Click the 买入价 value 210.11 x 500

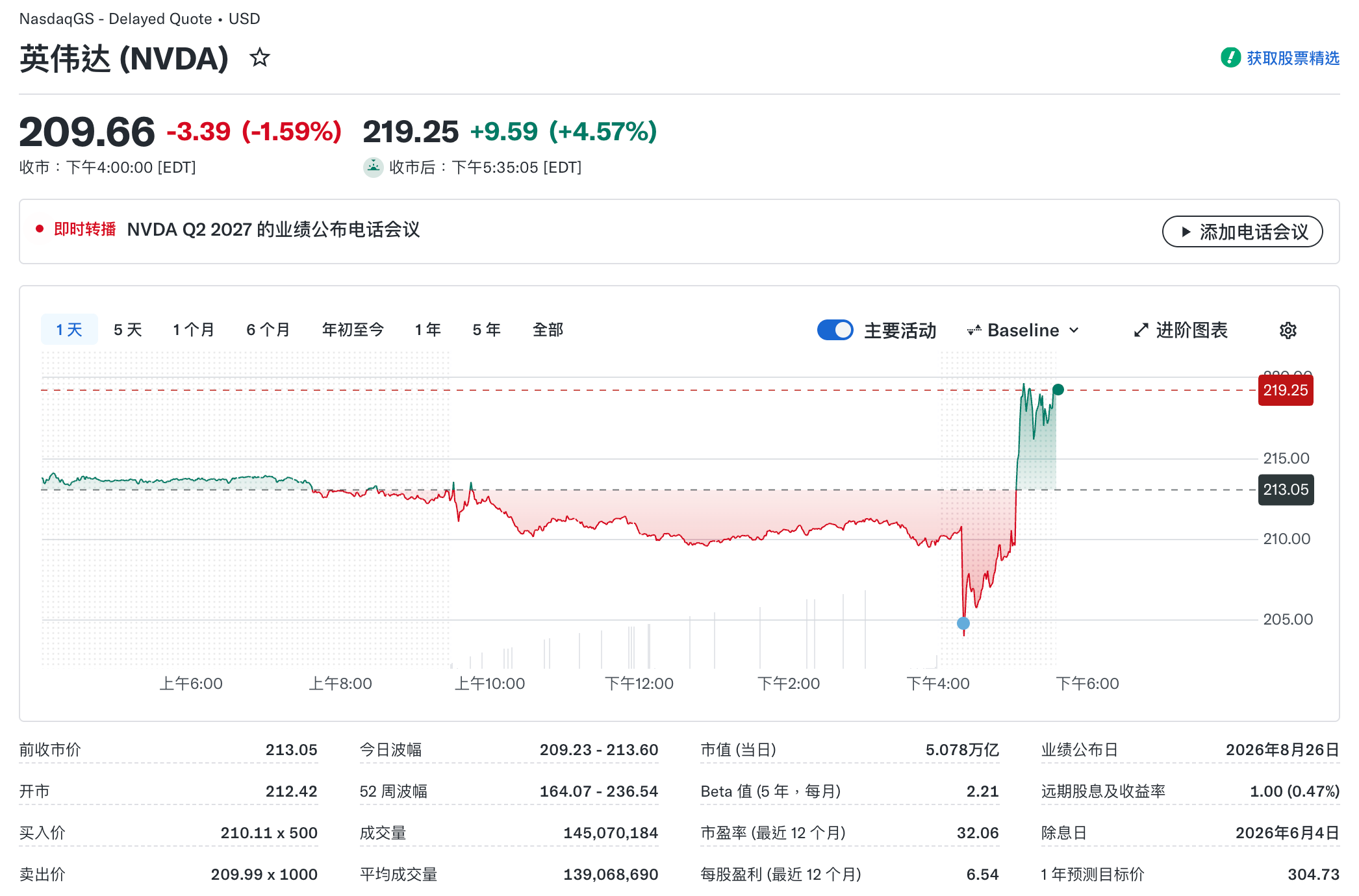269,833
